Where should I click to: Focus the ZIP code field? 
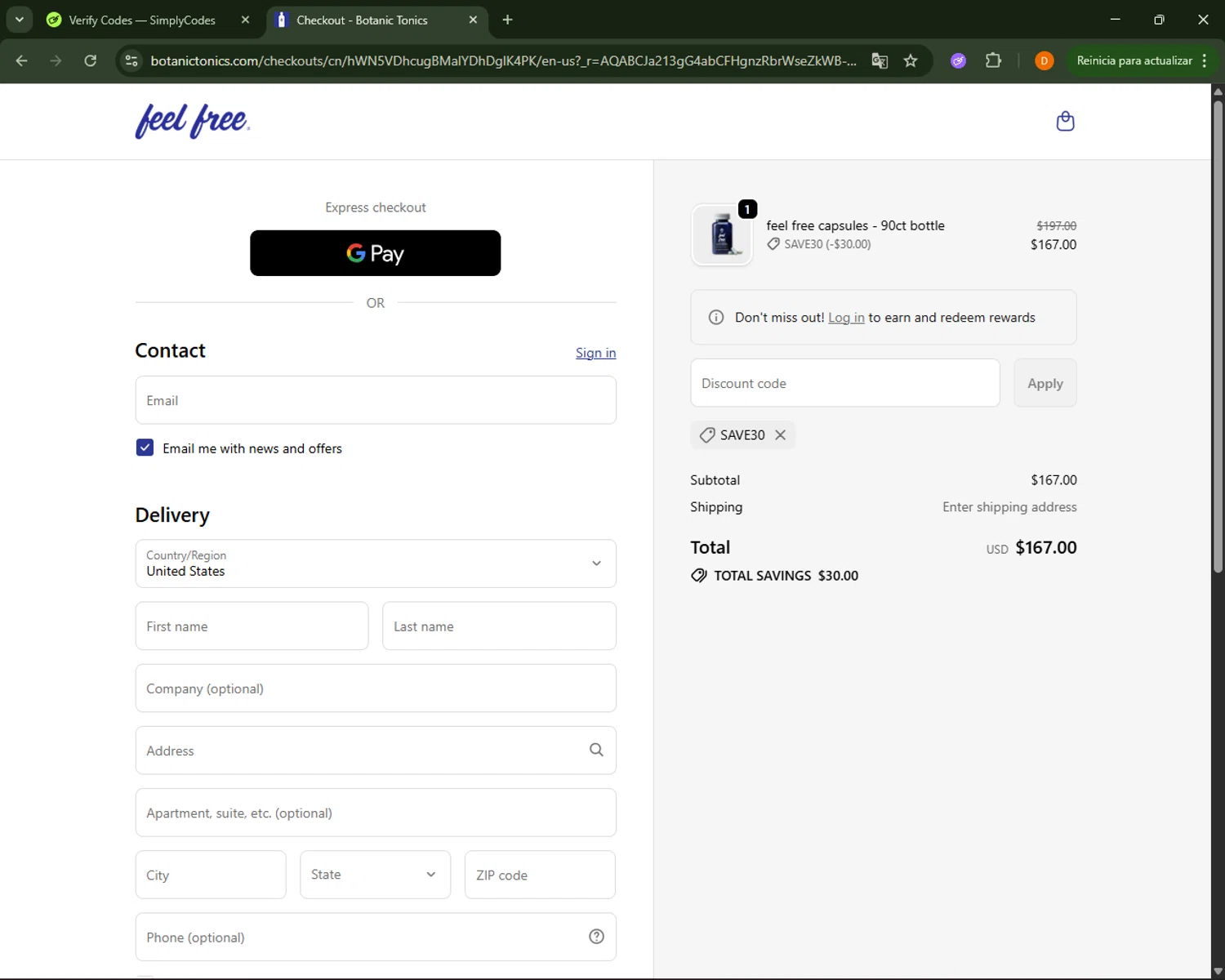point(540,875)
